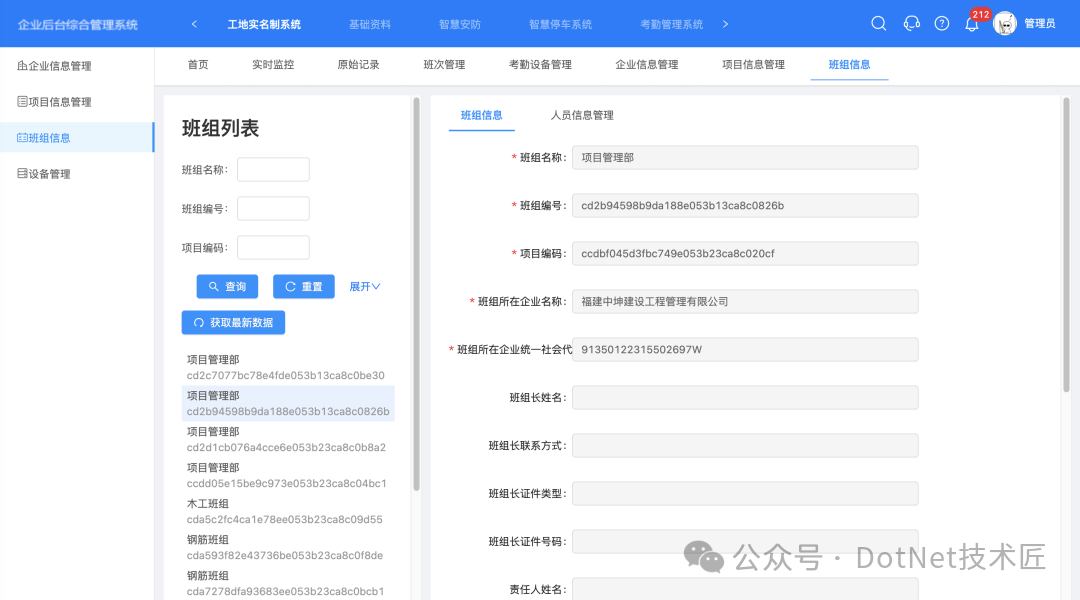1080x600 pixels.
Task: Click the 查询 search button
Action: point(227,287)
